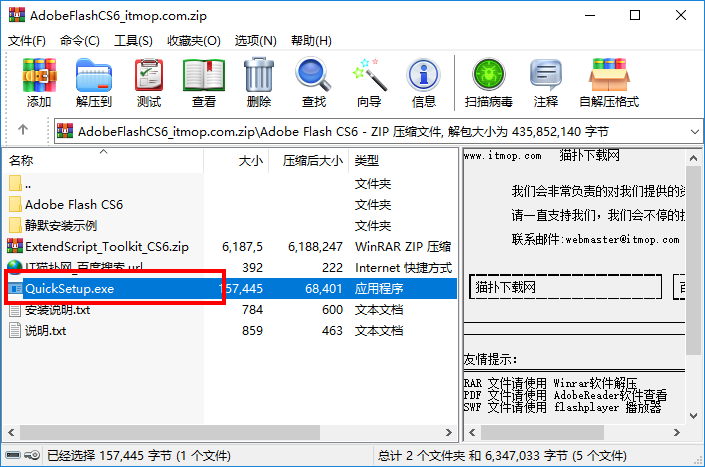The image size is (705, 467).
Task: Sort by the 大小 column header
Action: coord(236,160)
